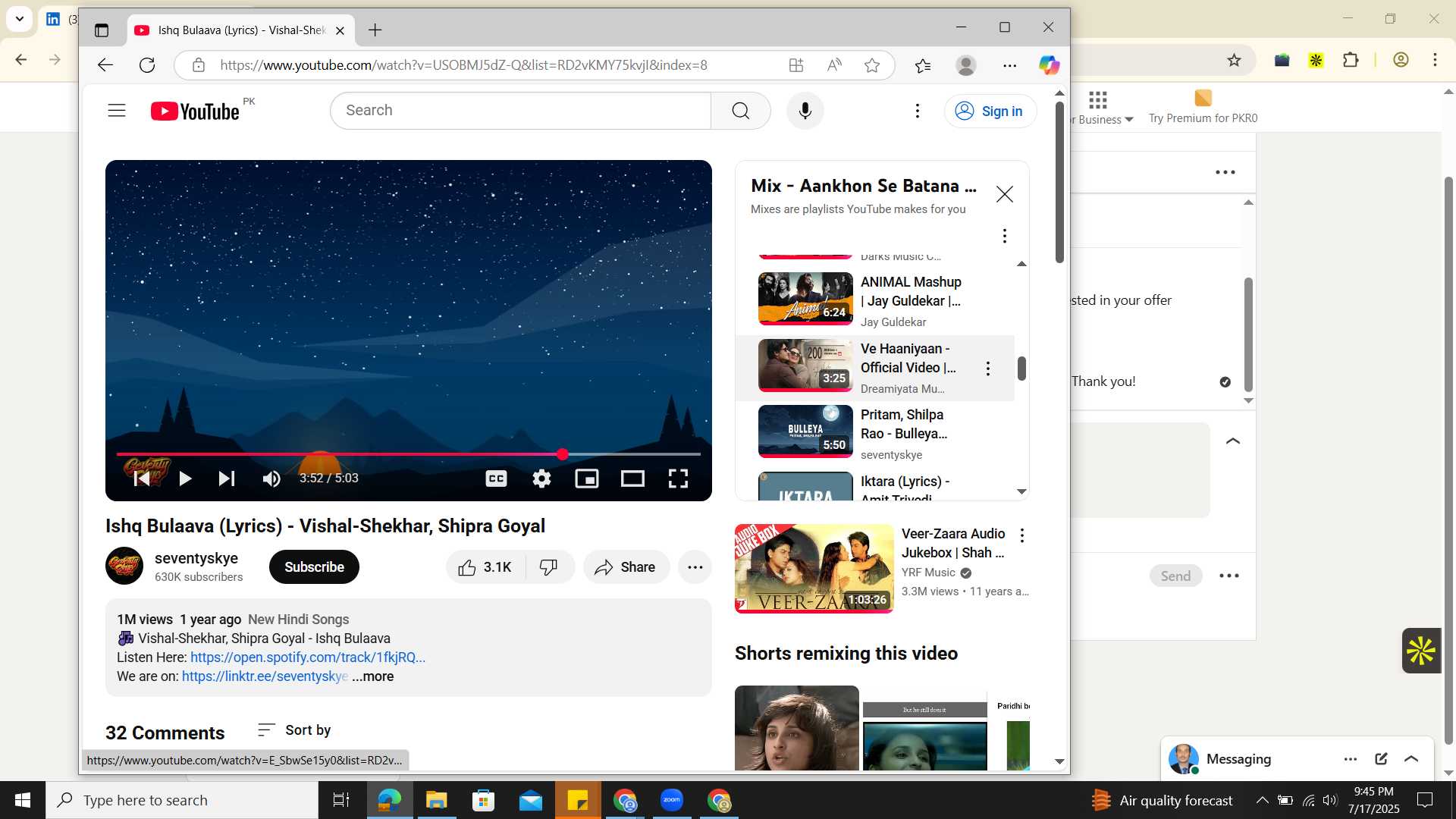Switch to theater mode
This screenshot has height=819, width=1456.
(x=632, y=479)
